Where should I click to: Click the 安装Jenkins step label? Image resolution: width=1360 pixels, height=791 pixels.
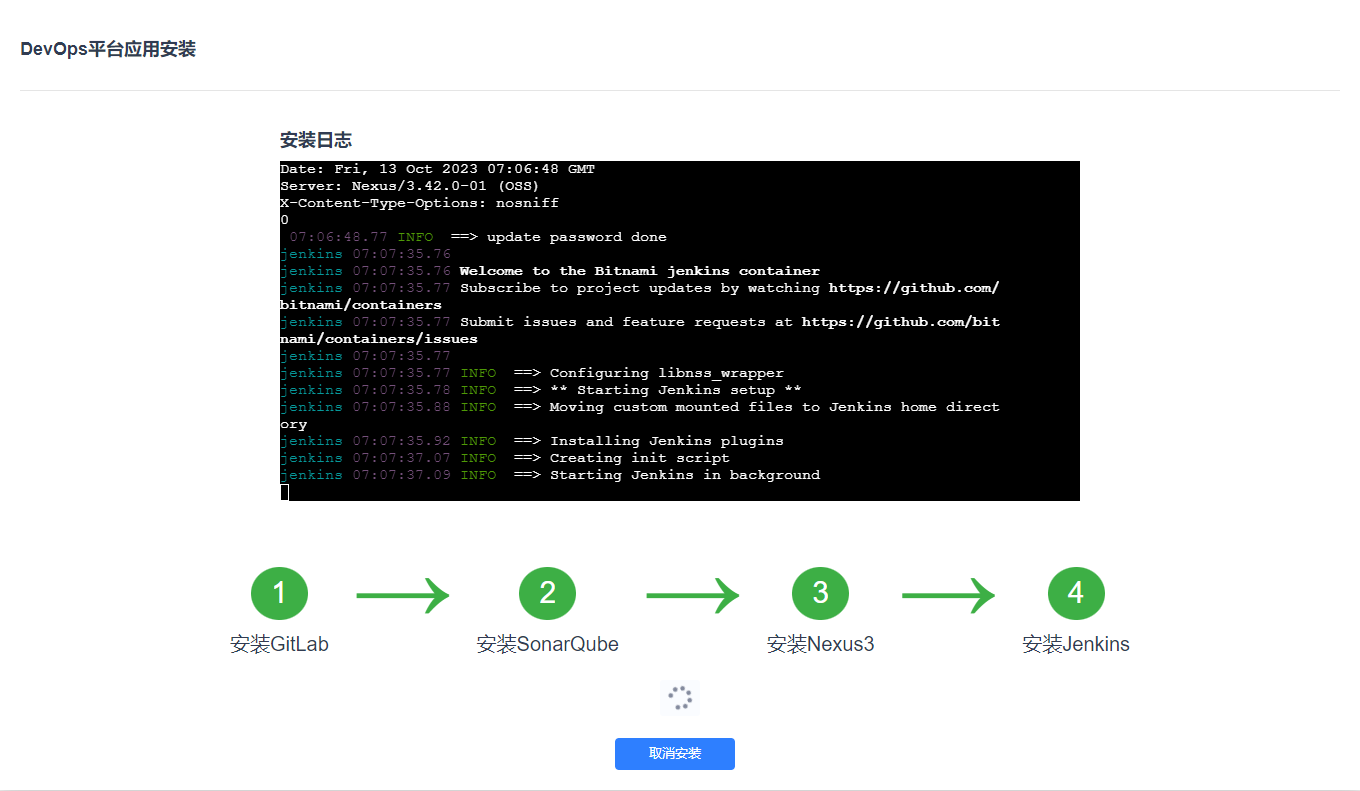[1076, 644]
